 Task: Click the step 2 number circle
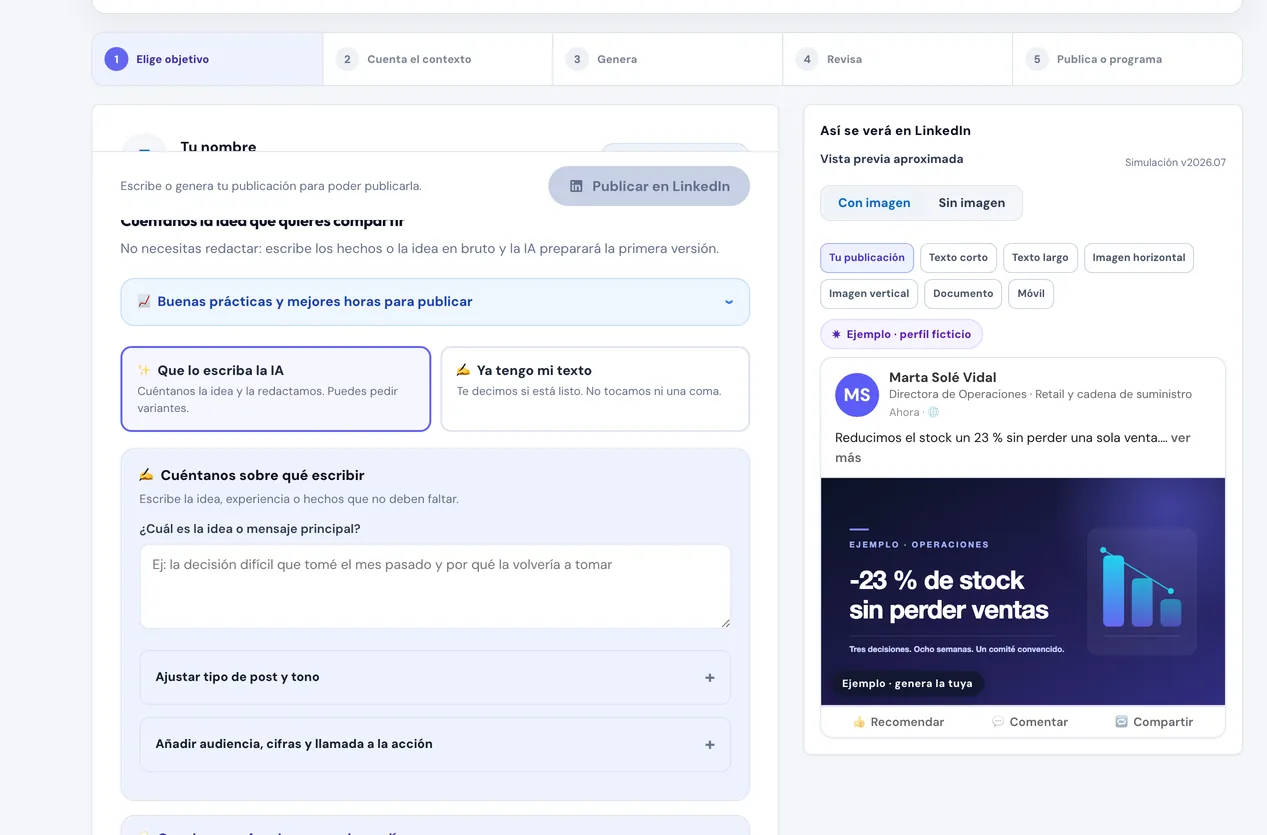point(347,59)
